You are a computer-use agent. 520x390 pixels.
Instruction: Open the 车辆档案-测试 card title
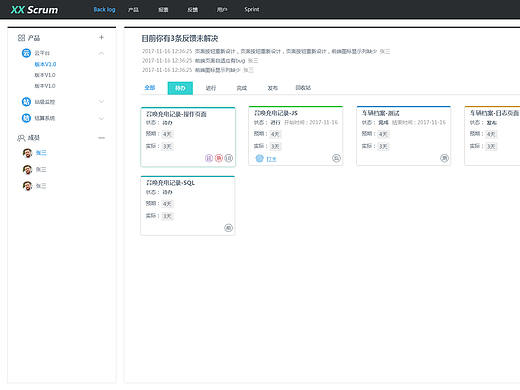click(x=380, y=113)
